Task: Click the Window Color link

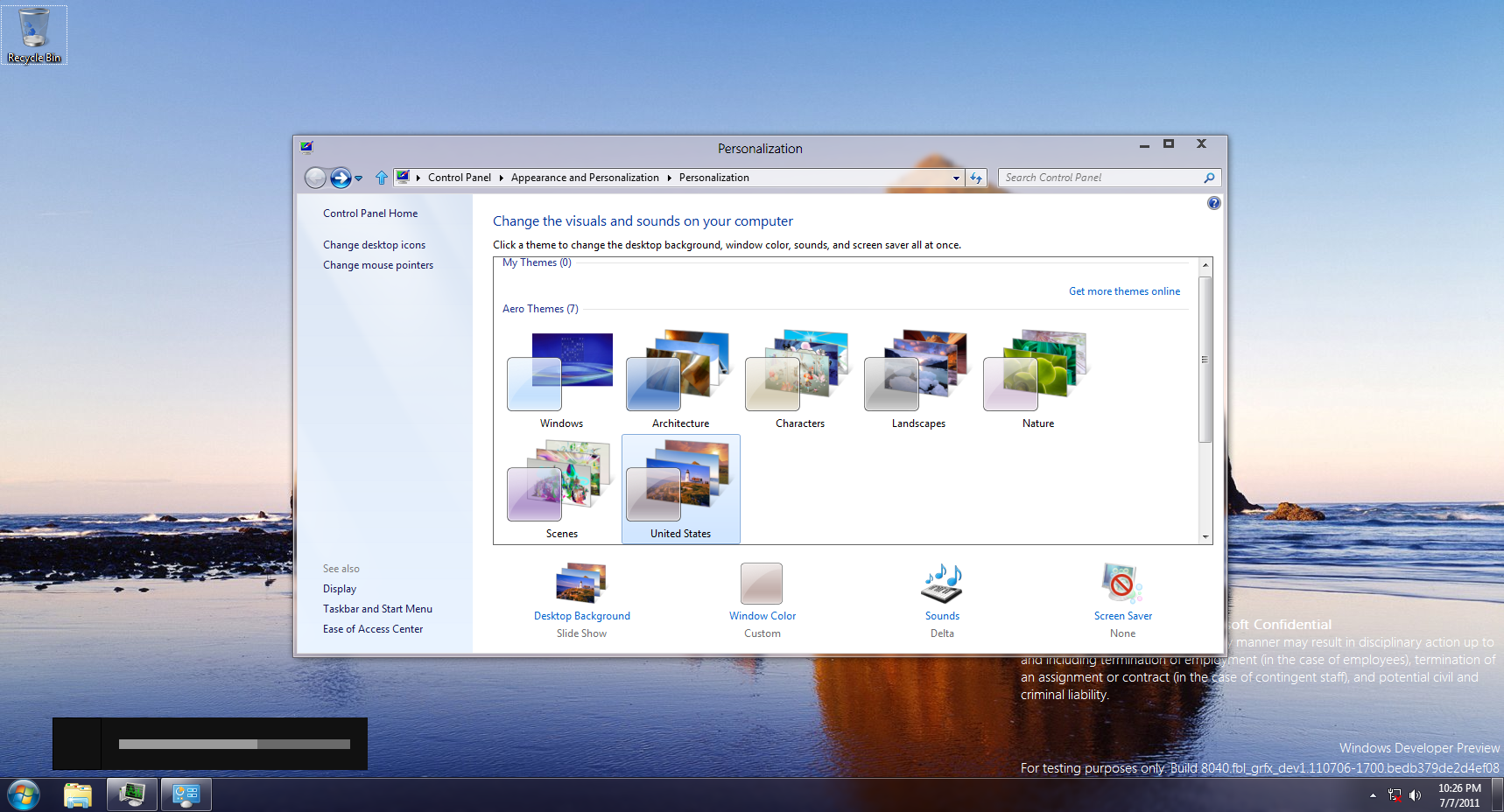Action: [x=763, y=616]
